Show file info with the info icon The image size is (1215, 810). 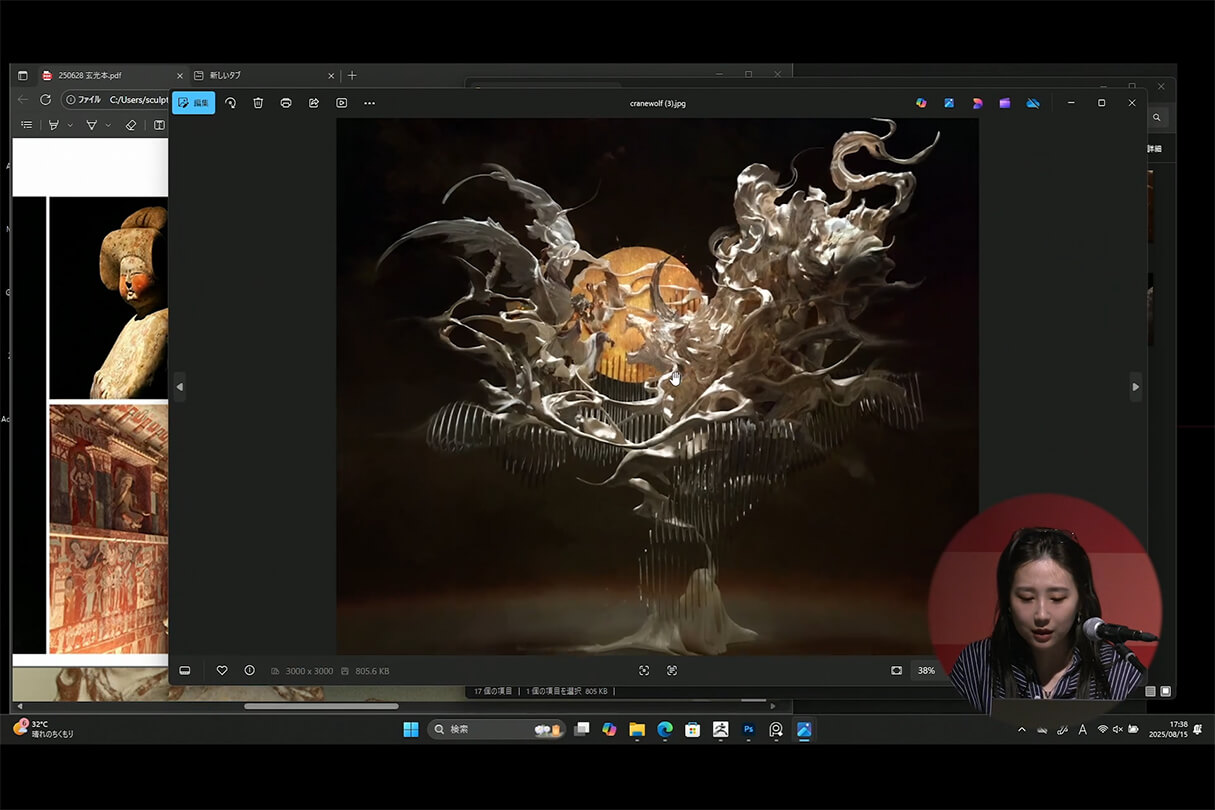click(x=250, y=670)
